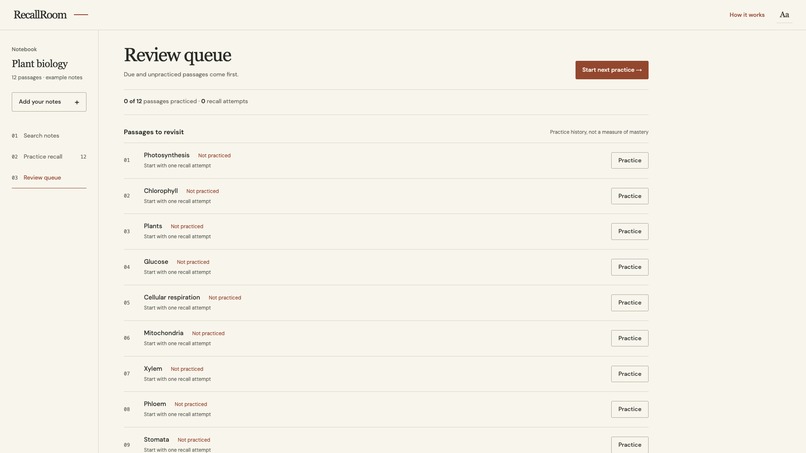Click the plus icon in Add your notes
This screenshot has height=453, width=806.
click(77, 102)
